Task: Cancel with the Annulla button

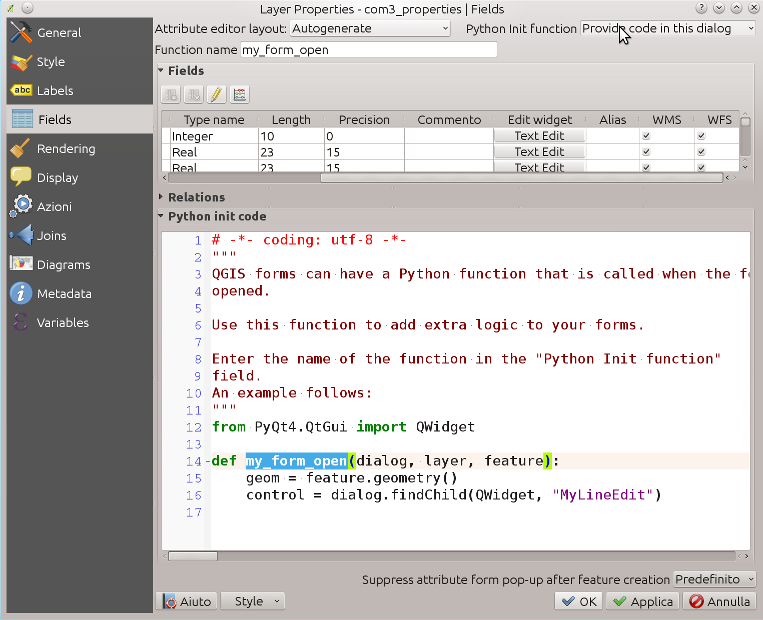Action: click(x=720, y=602)
